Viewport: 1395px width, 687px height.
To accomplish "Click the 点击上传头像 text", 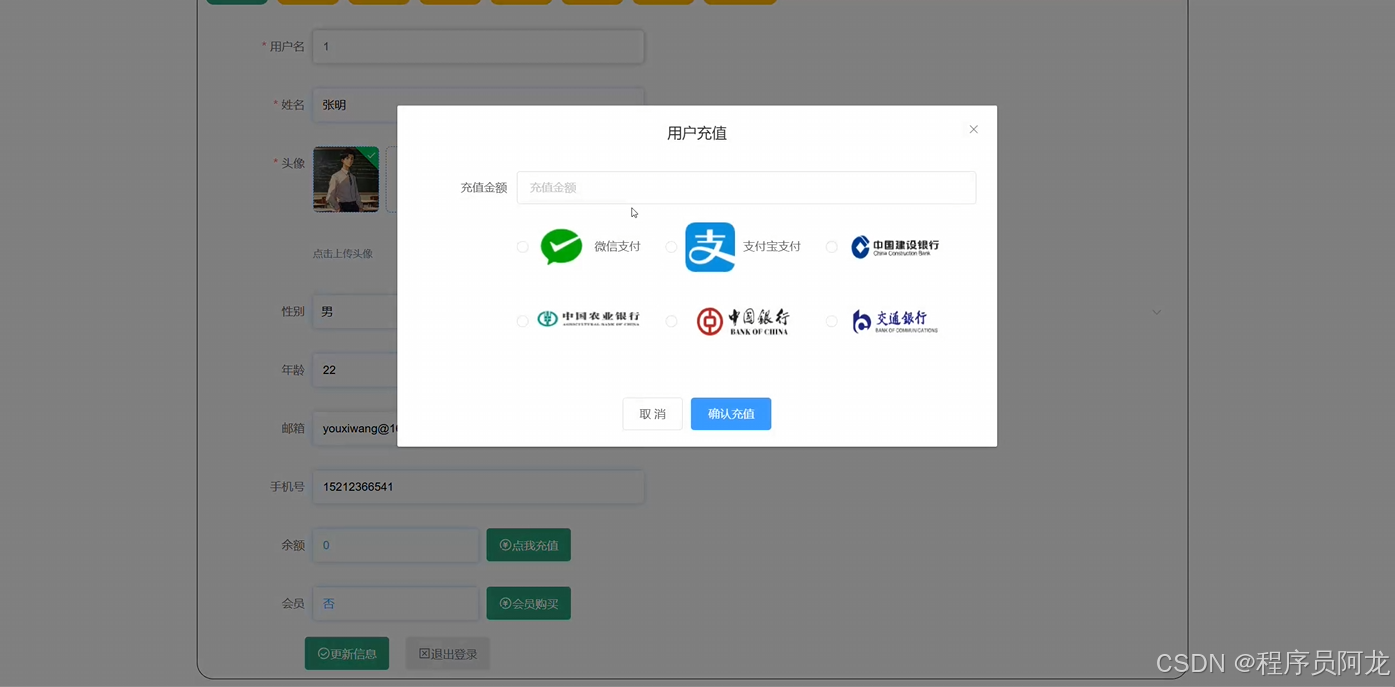I will click(342, 254).
